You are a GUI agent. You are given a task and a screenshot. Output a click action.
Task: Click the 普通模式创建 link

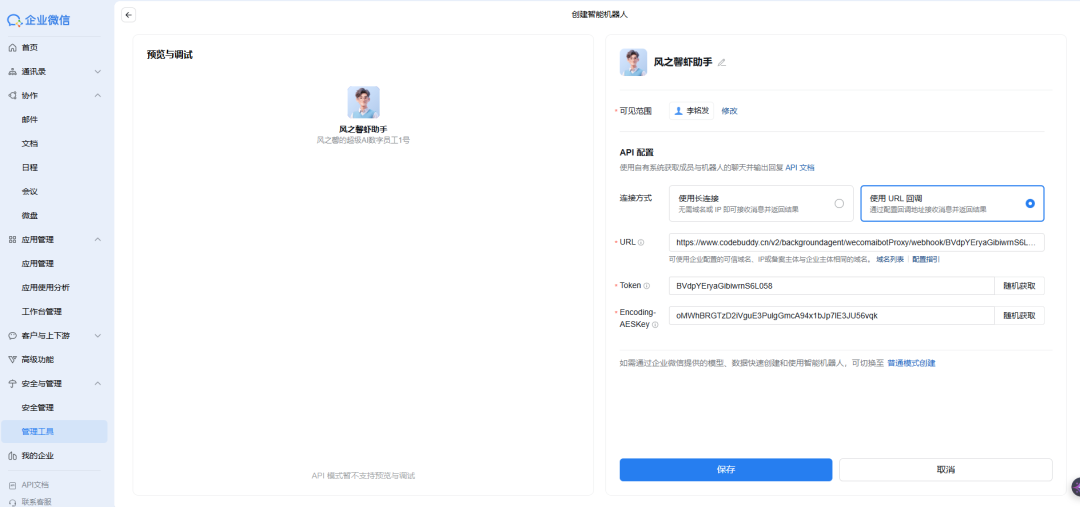[x=911, y=362]
